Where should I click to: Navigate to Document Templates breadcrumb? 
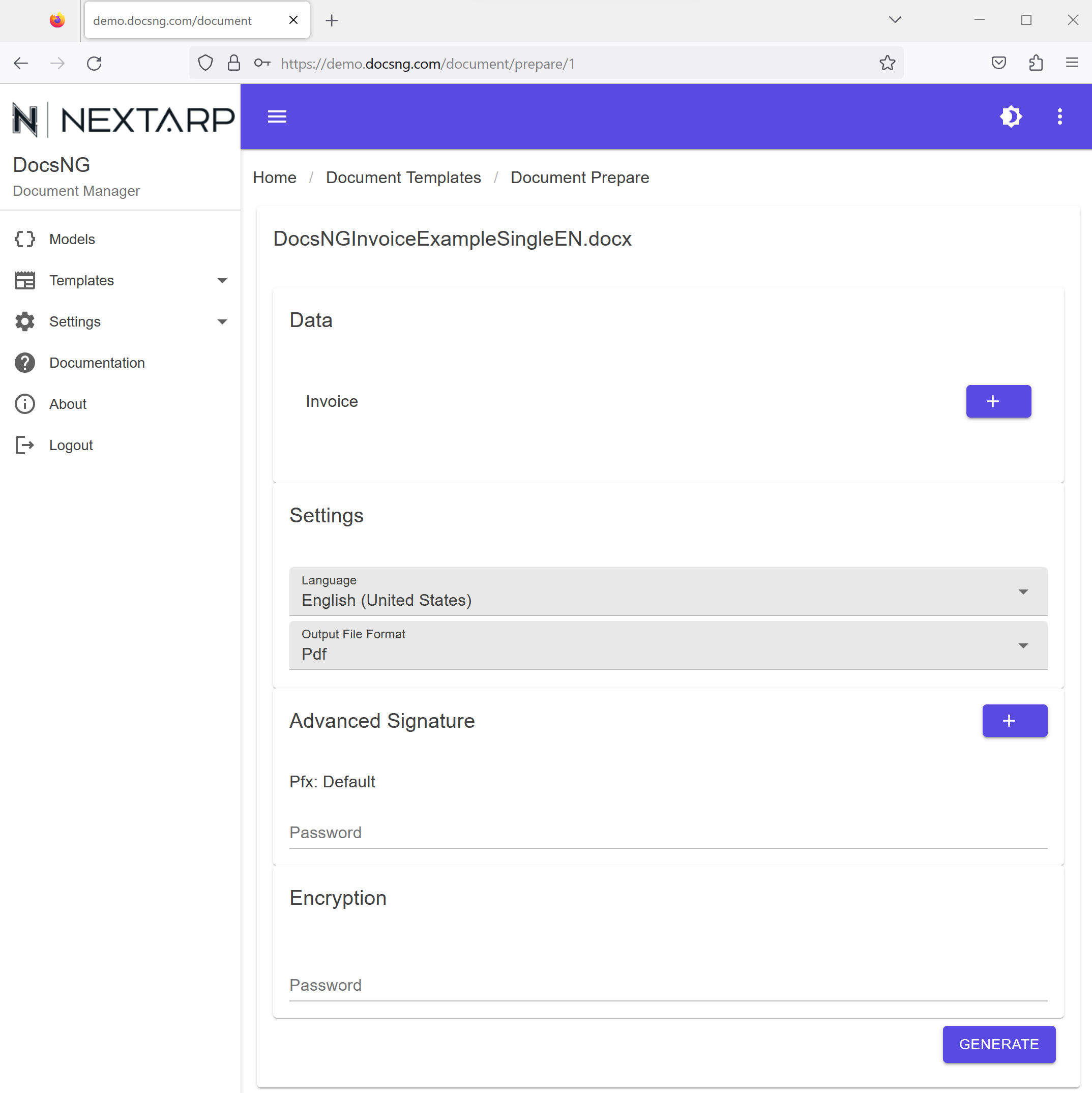(403, 178)
